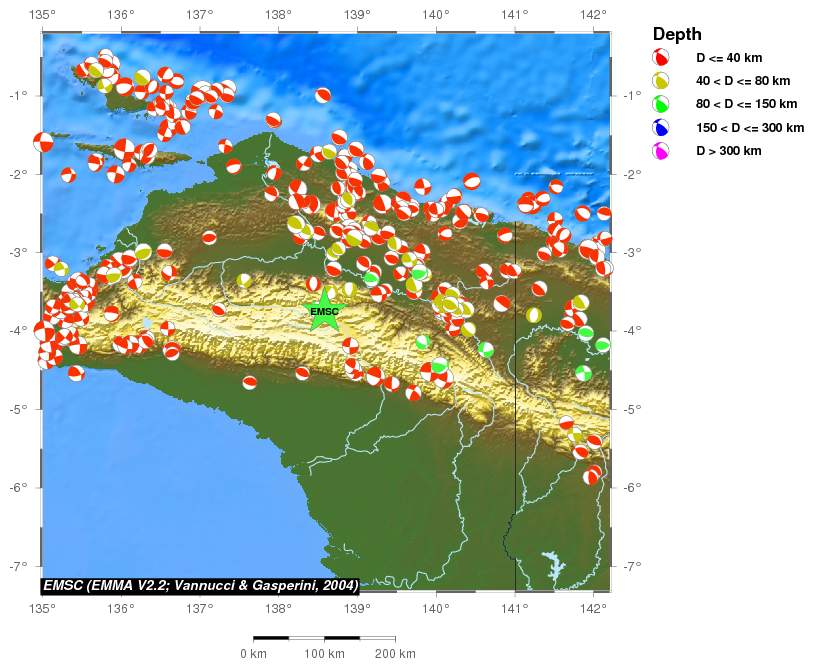Click the "Depth" legend title

[676, 33]
